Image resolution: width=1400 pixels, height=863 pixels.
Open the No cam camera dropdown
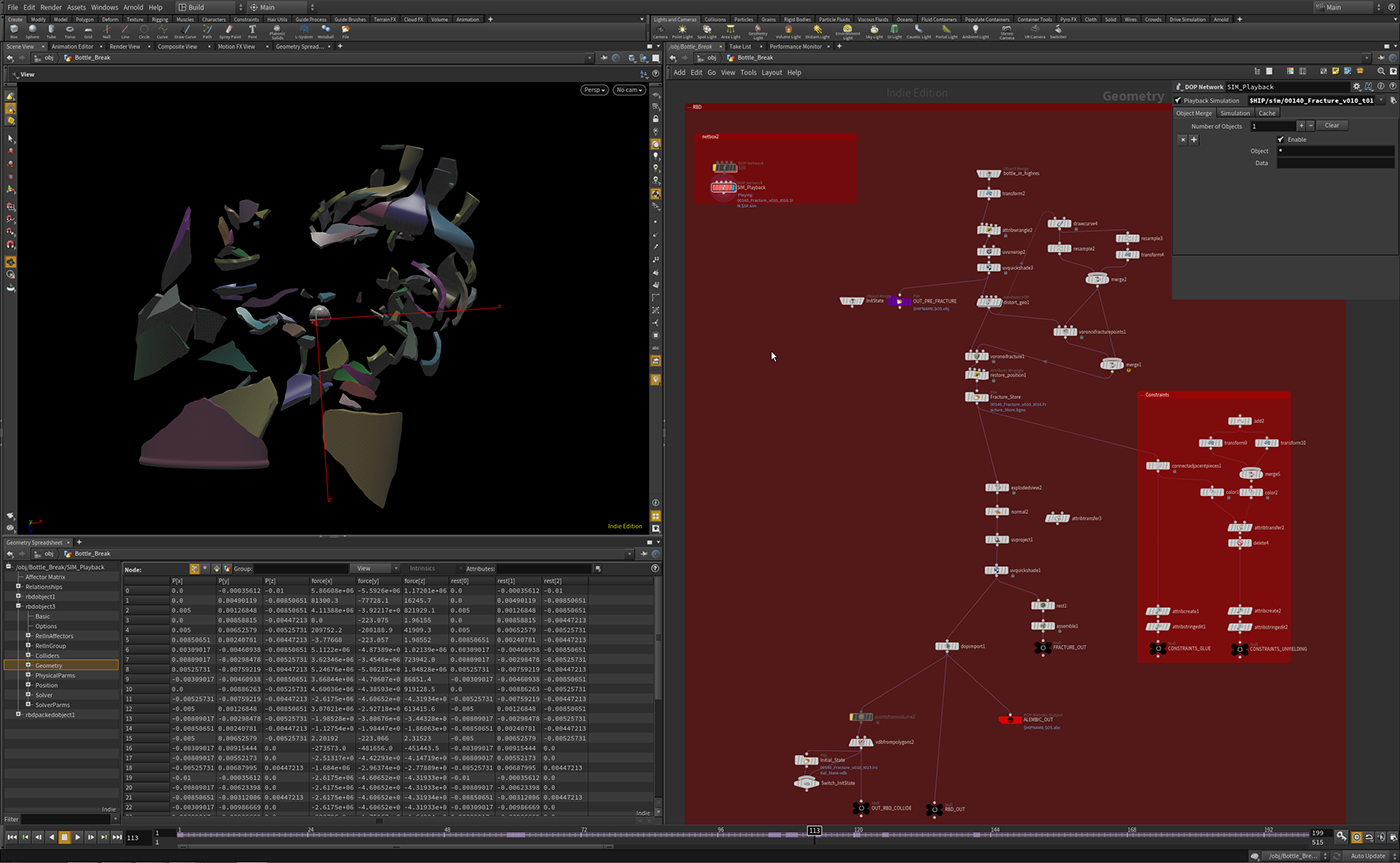tap(628, 90)
